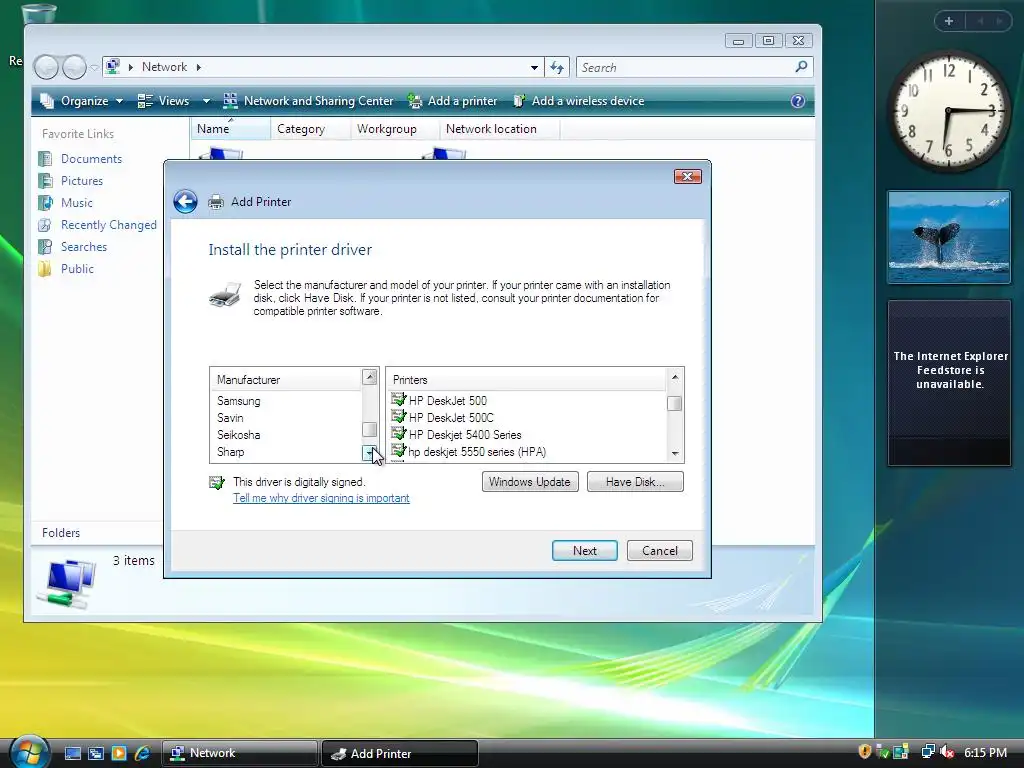
Task: Click the HP DeskJet 500C driver icon
Action: click(x=398, y=416)
